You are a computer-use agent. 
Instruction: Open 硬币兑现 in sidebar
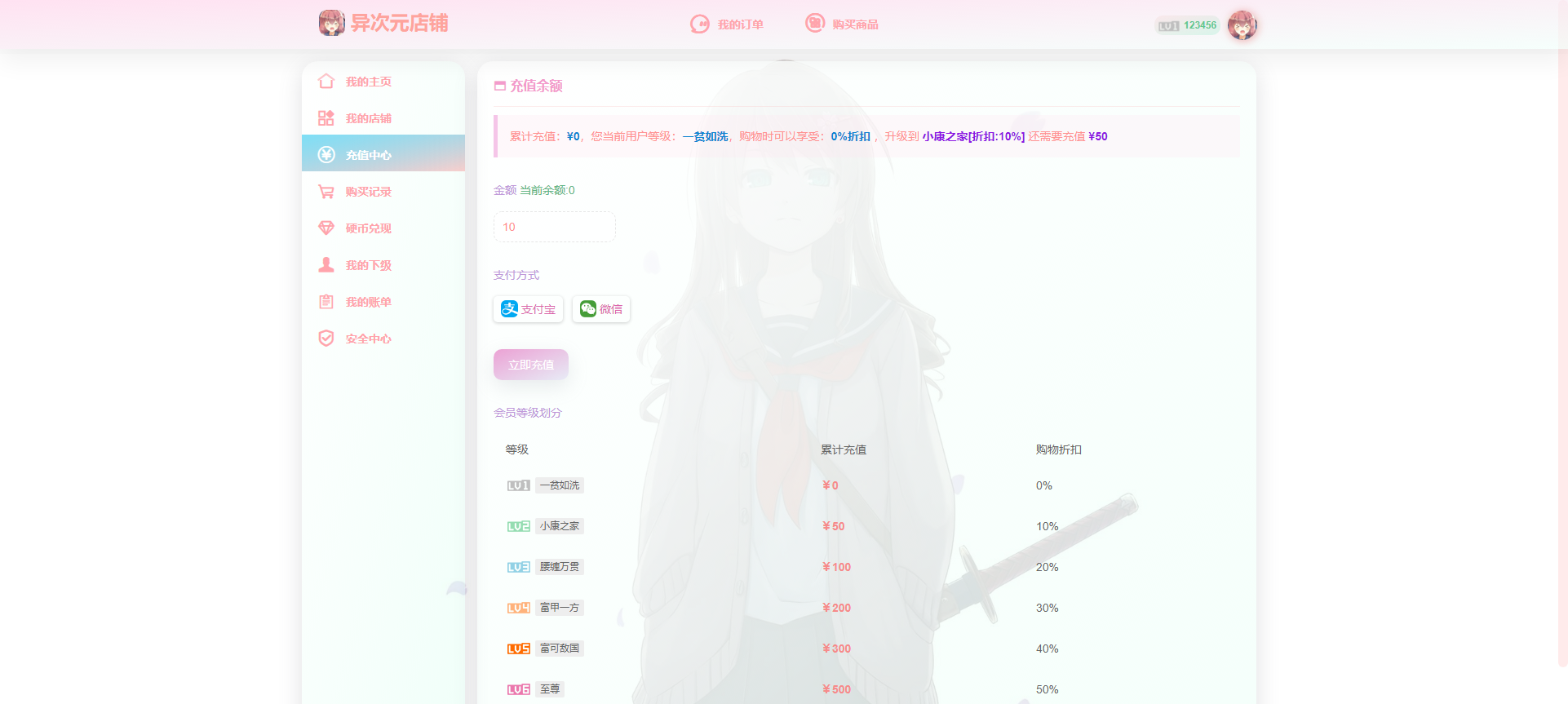coord(383,228)
